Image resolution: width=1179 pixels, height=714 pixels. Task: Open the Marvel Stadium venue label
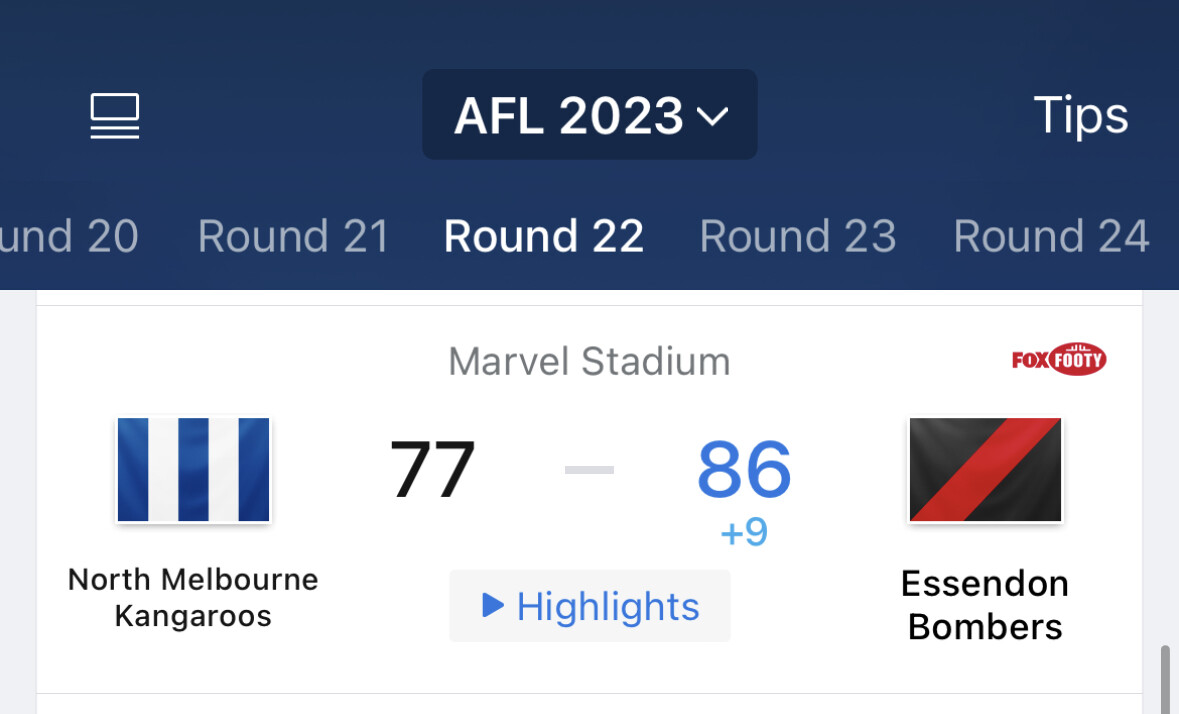pos(590,361)
